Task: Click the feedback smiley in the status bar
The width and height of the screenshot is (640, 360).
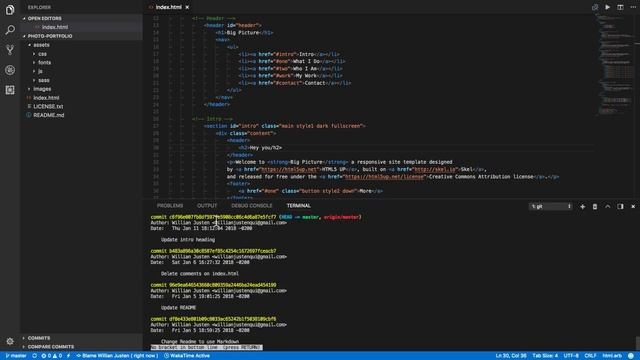Action: coord(631,356)
